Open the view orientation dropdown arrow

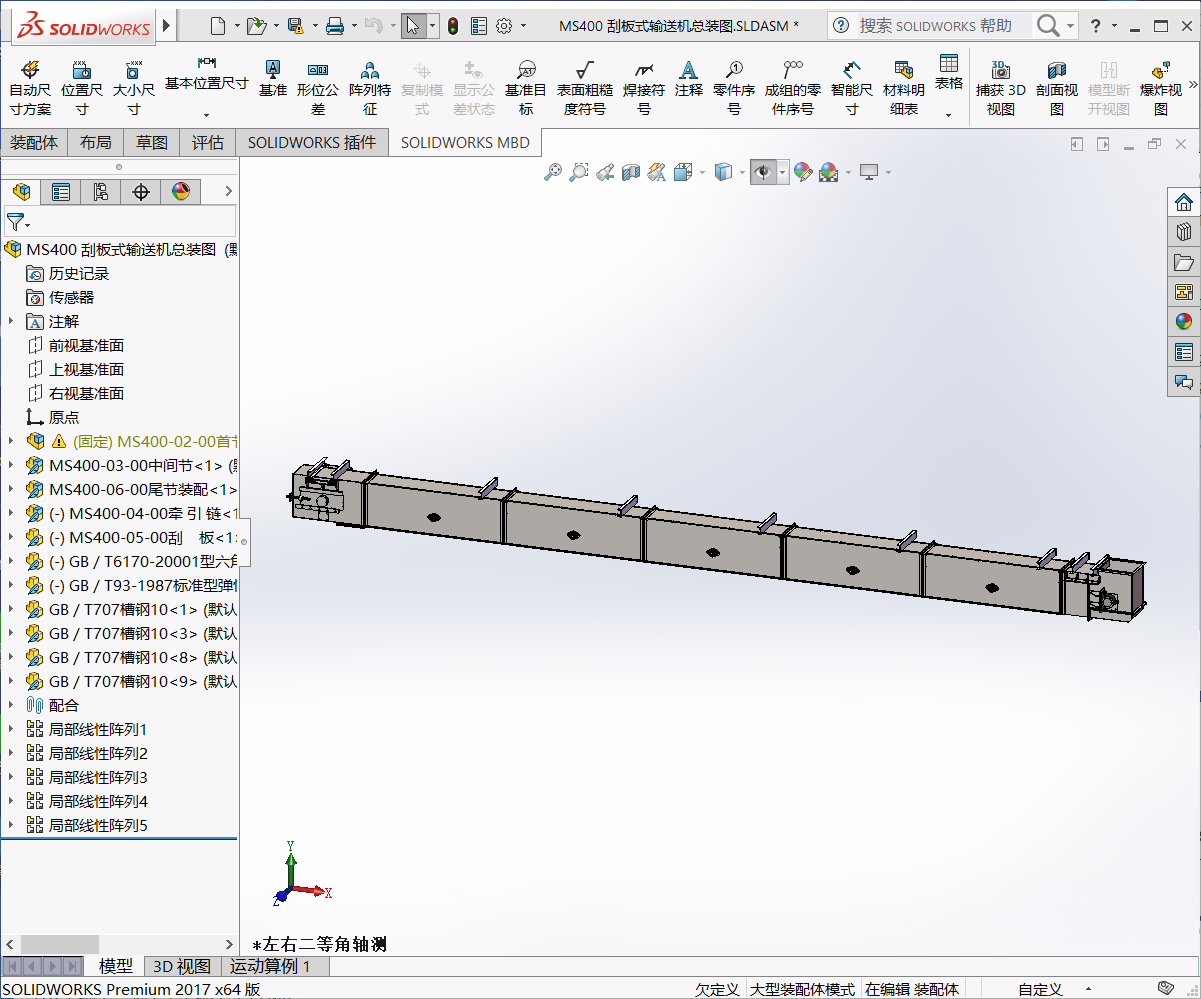701,171
